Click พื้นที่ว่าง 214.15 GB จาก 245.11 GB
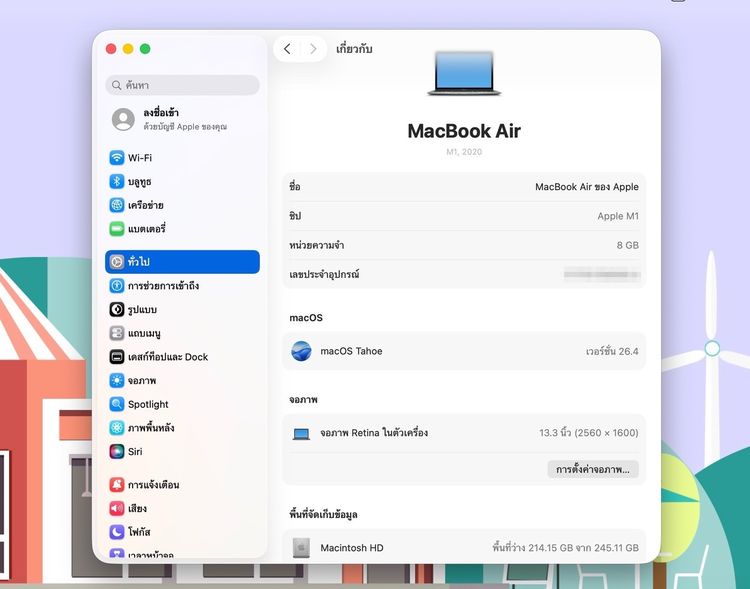 [565, 548]
